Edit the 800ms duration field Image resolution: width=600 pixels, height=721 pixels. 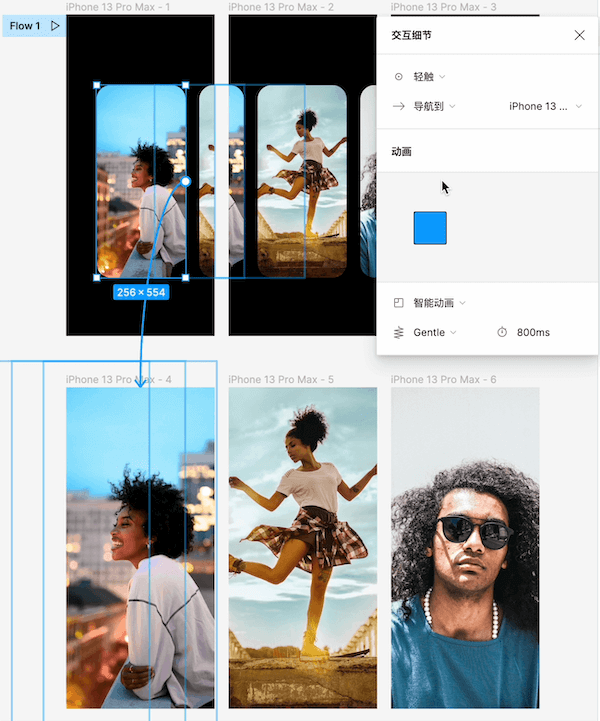tap(533, 332)
